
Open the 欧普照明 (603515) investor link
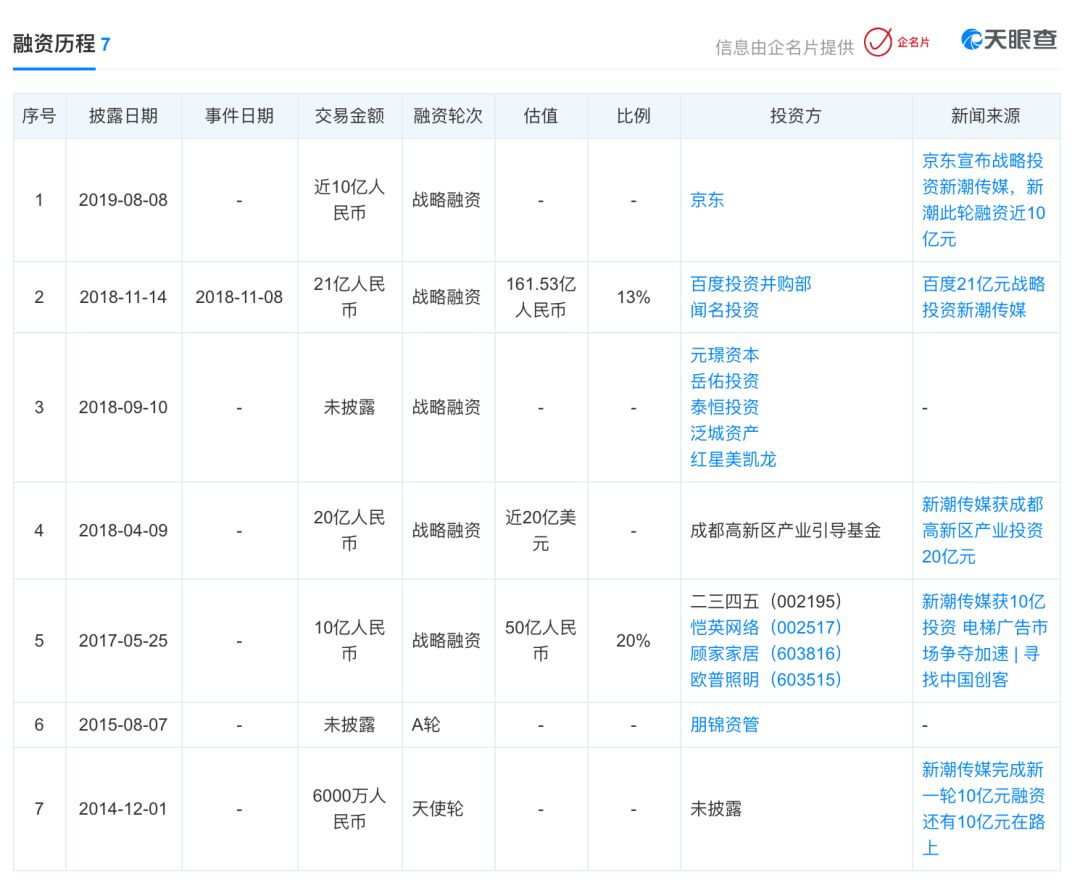766,680
